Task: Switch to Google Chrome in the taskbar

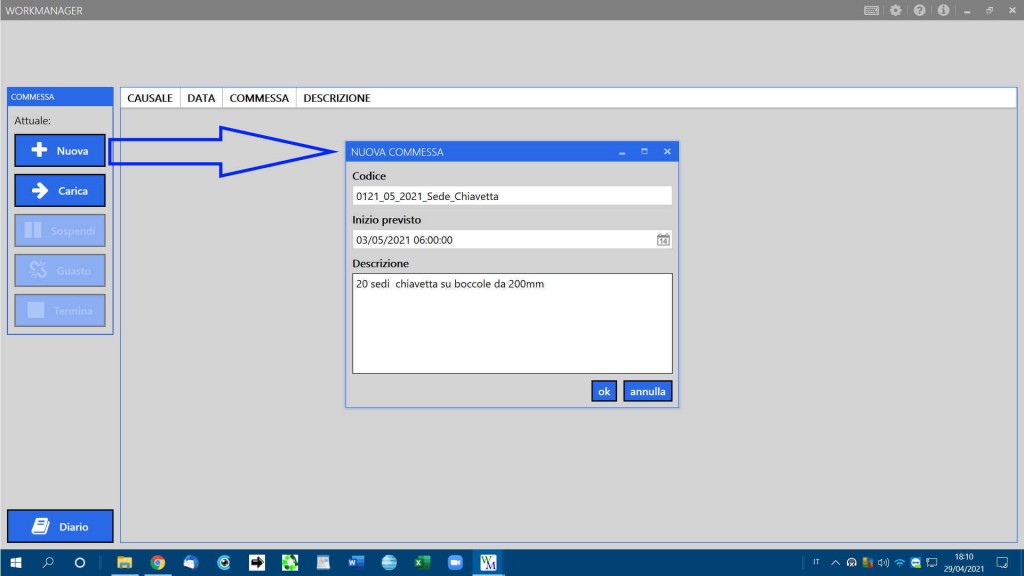Action: point(157,562)
